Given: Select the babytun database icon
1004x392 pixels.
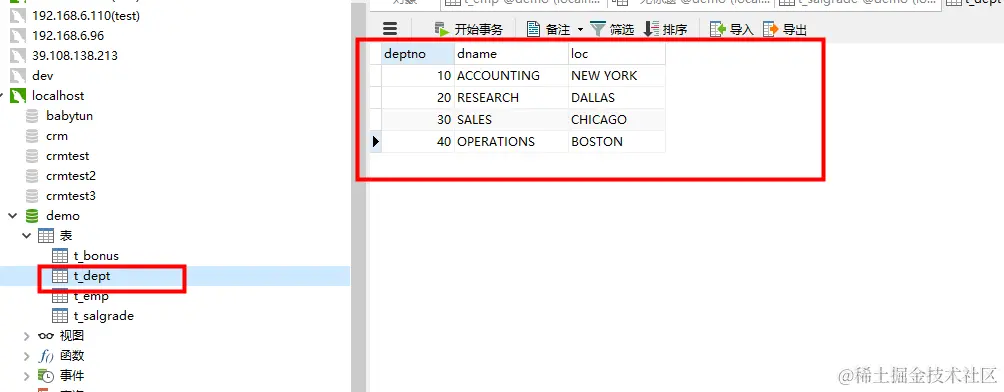Looking at the screenshot, I should (x=31, y=116).
